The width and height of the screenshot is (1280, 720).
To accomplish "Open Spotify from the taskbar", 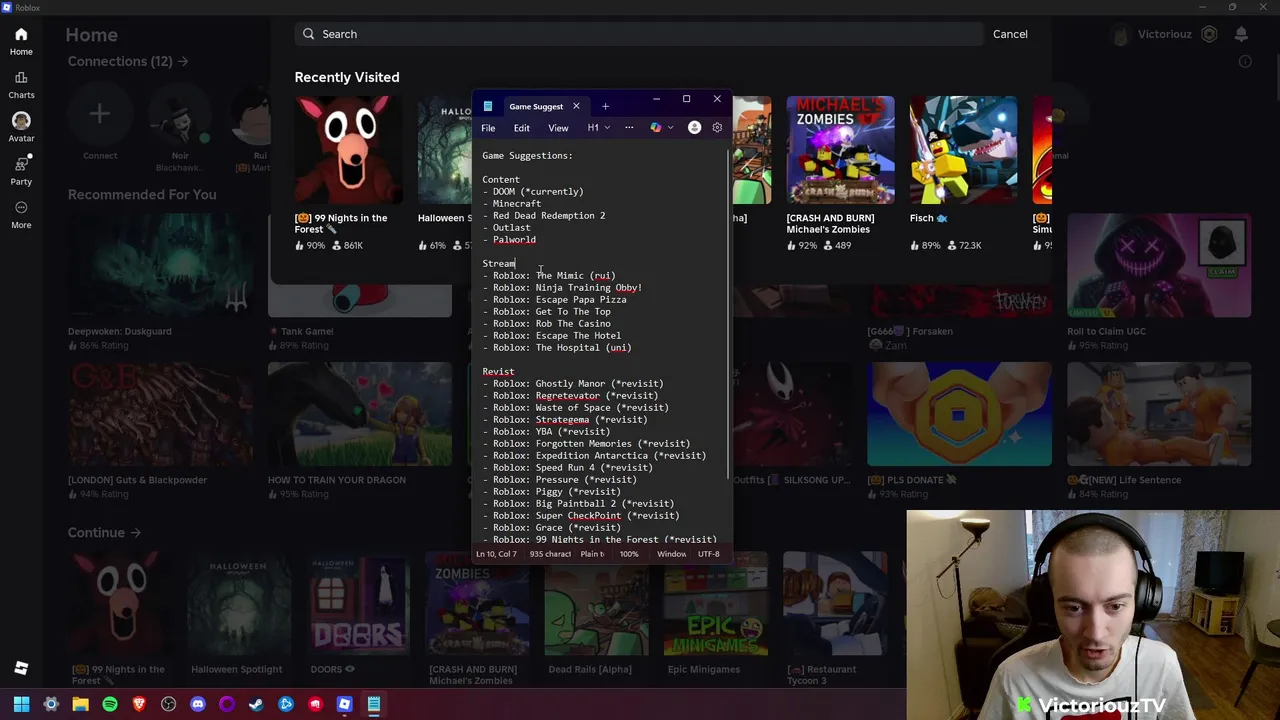I will (x=110, y=704).
